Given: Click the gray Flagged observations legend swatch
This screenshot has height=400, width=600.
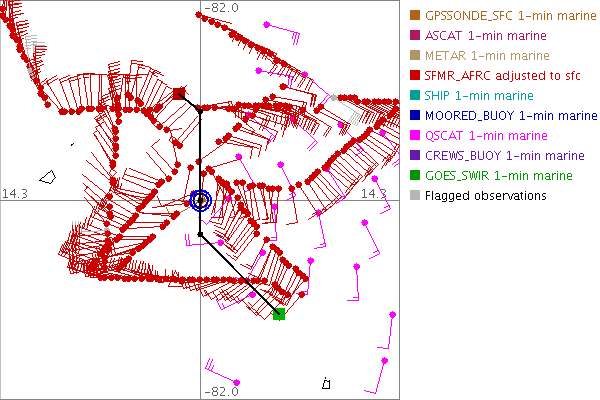Looking at the screenshot, I should pos(414,195).
